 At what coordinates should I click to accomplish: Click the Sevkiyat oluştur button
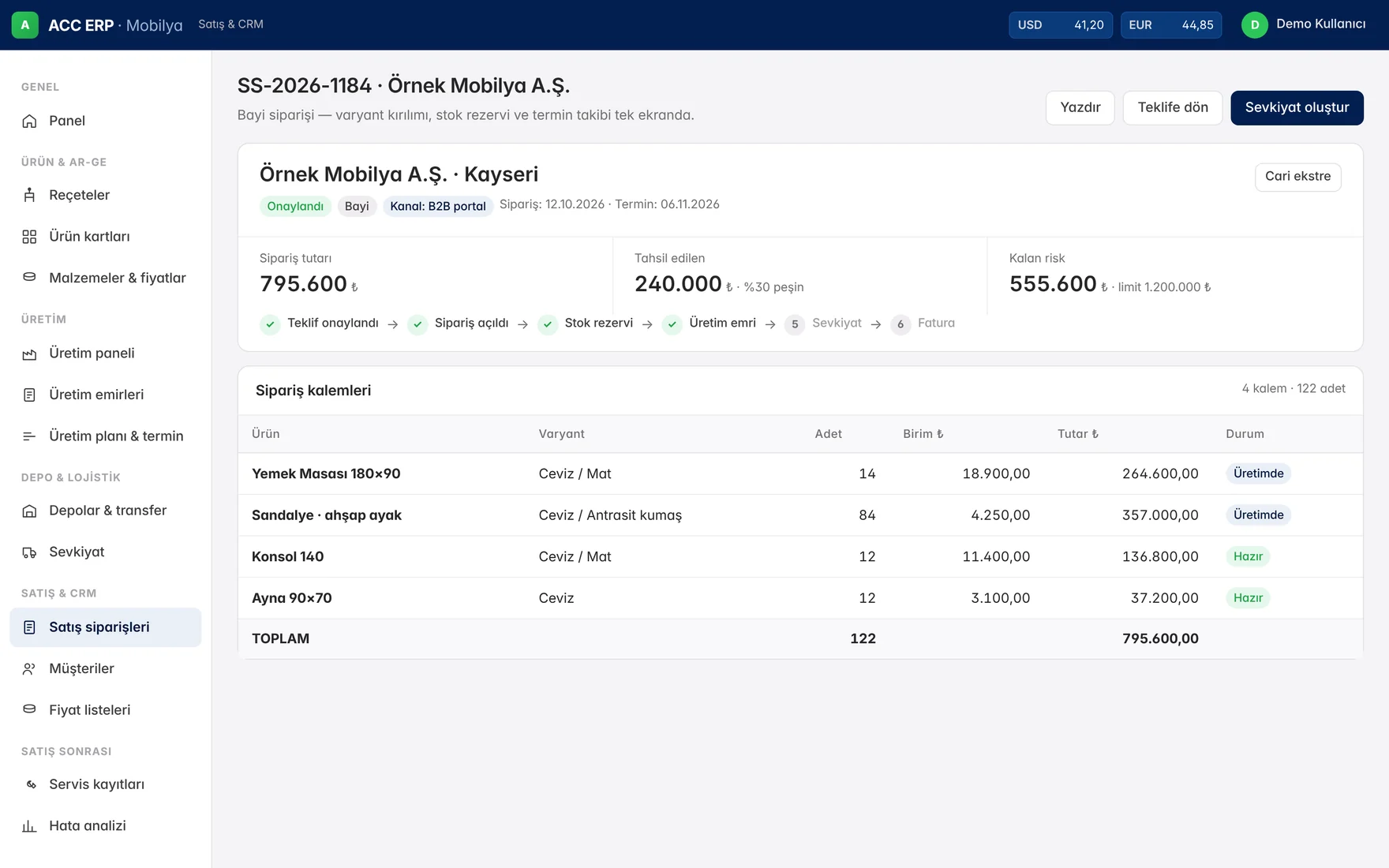[x=1297, y=108]
